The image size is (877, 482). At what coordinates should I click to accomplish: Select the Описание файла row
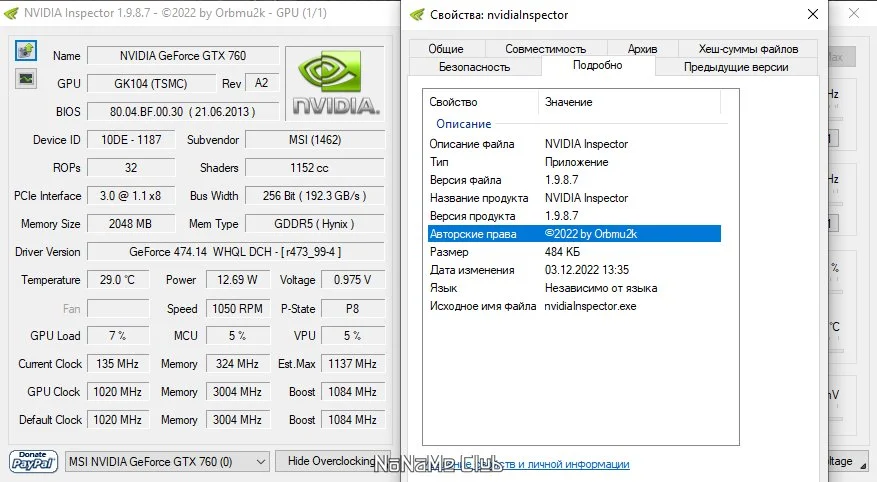(574, 144)
